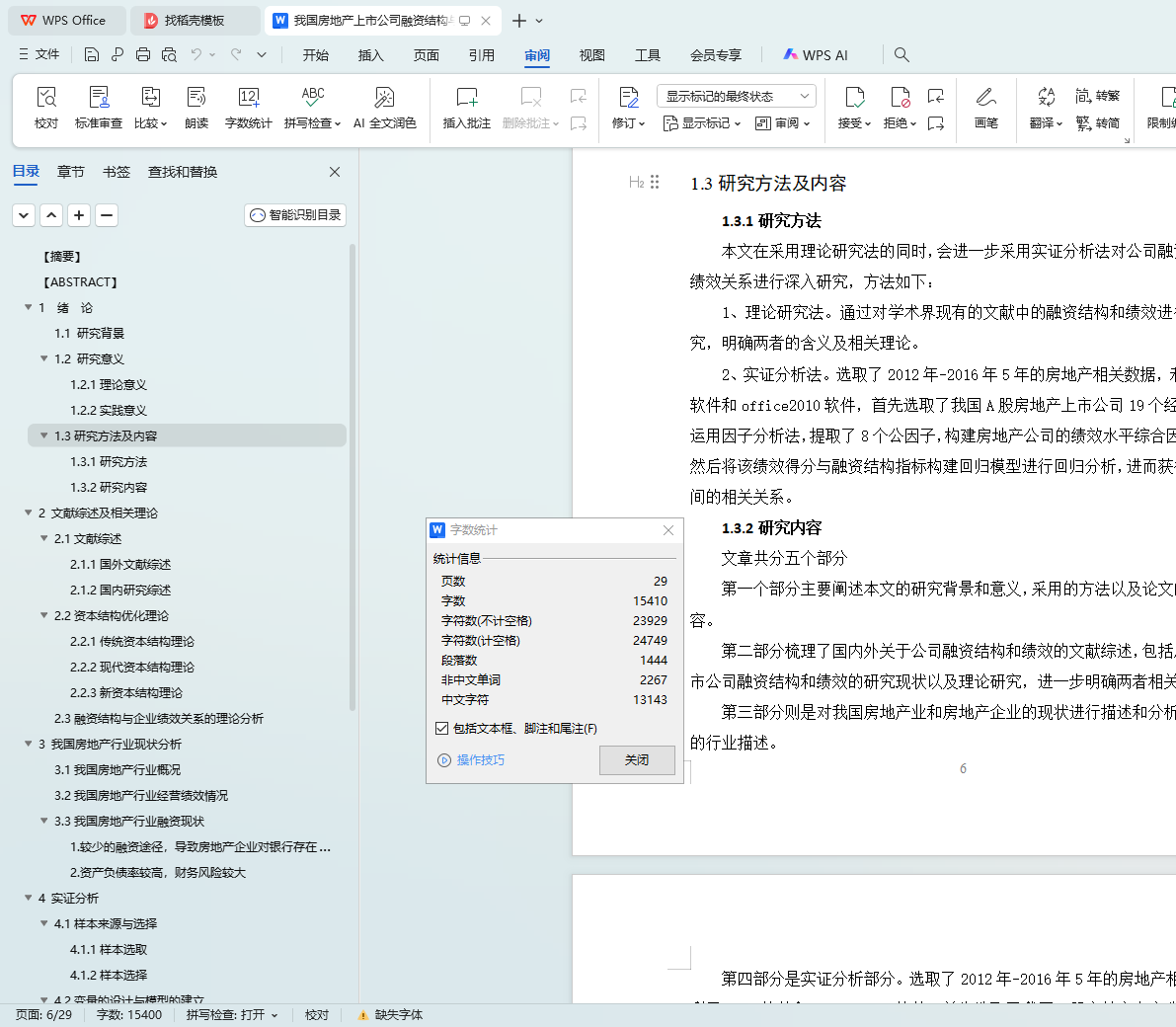
Task: Open the 标准审查 tool
Action: pos(99,108)
